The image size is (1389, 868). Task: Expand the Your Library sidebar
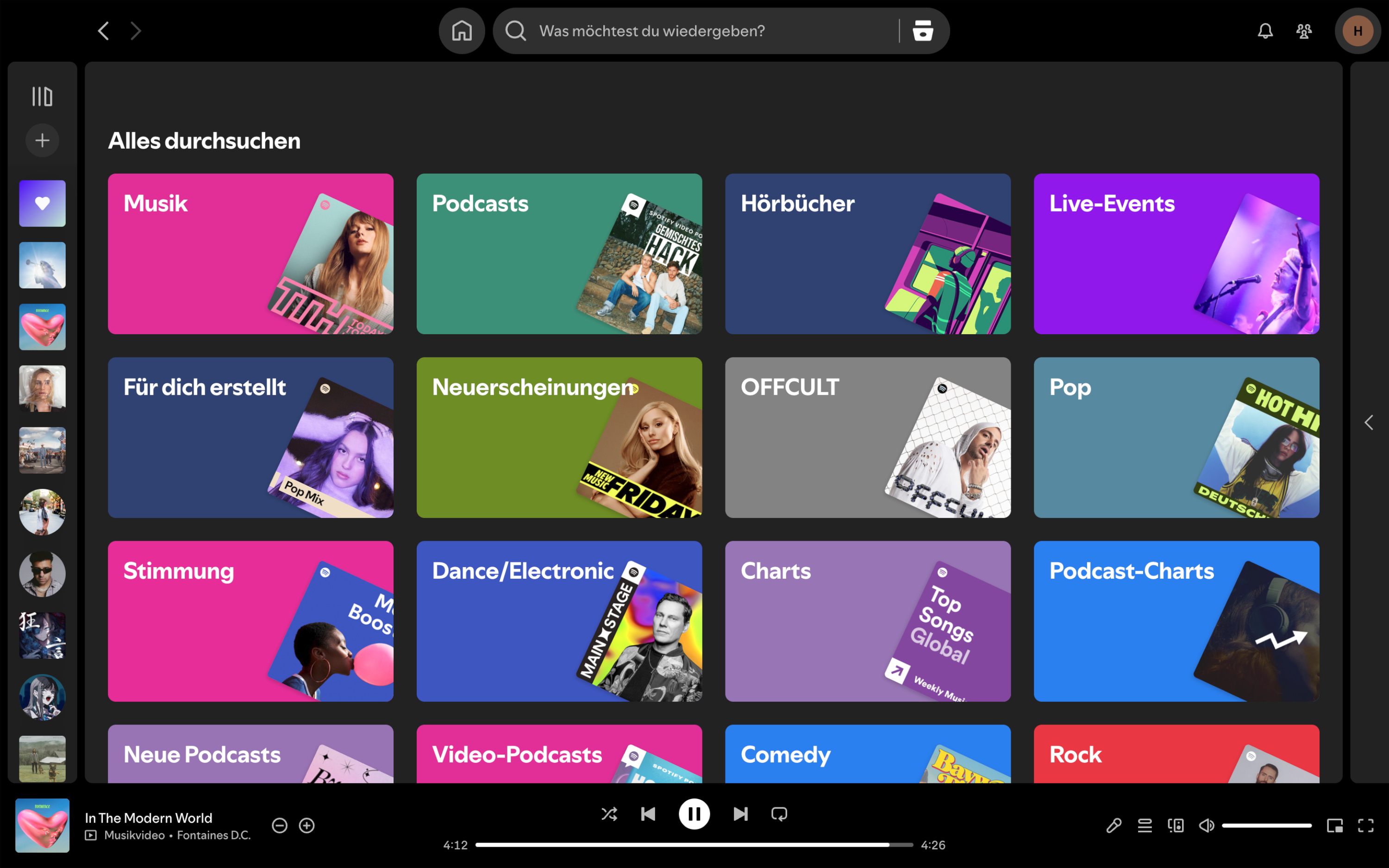point(42,96)
